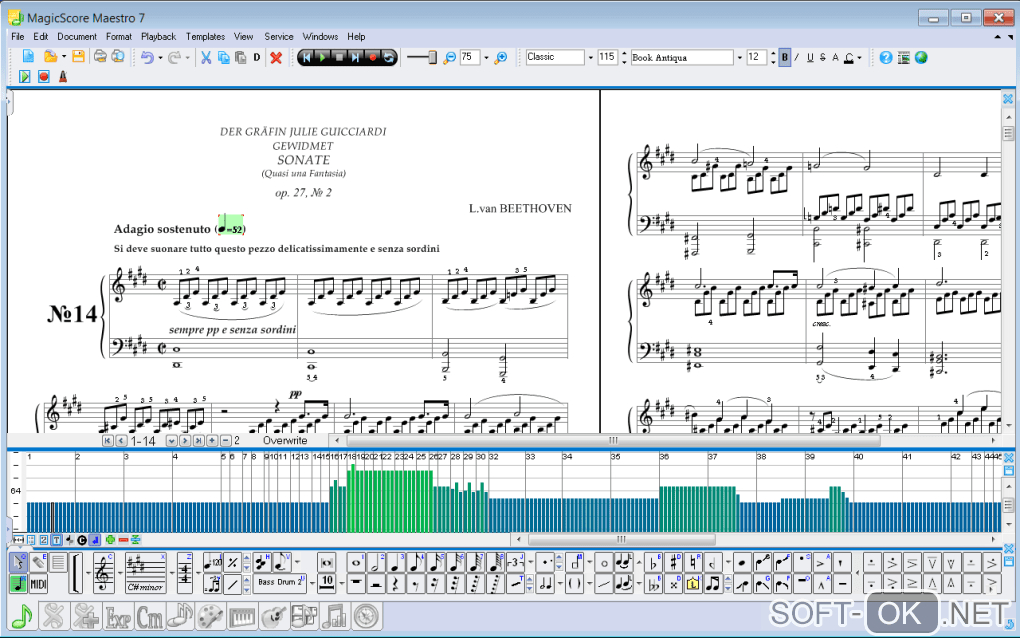This screenshot has width=1020, height=638.
Task: Open the guitar tab
Action: pos(274,616)
